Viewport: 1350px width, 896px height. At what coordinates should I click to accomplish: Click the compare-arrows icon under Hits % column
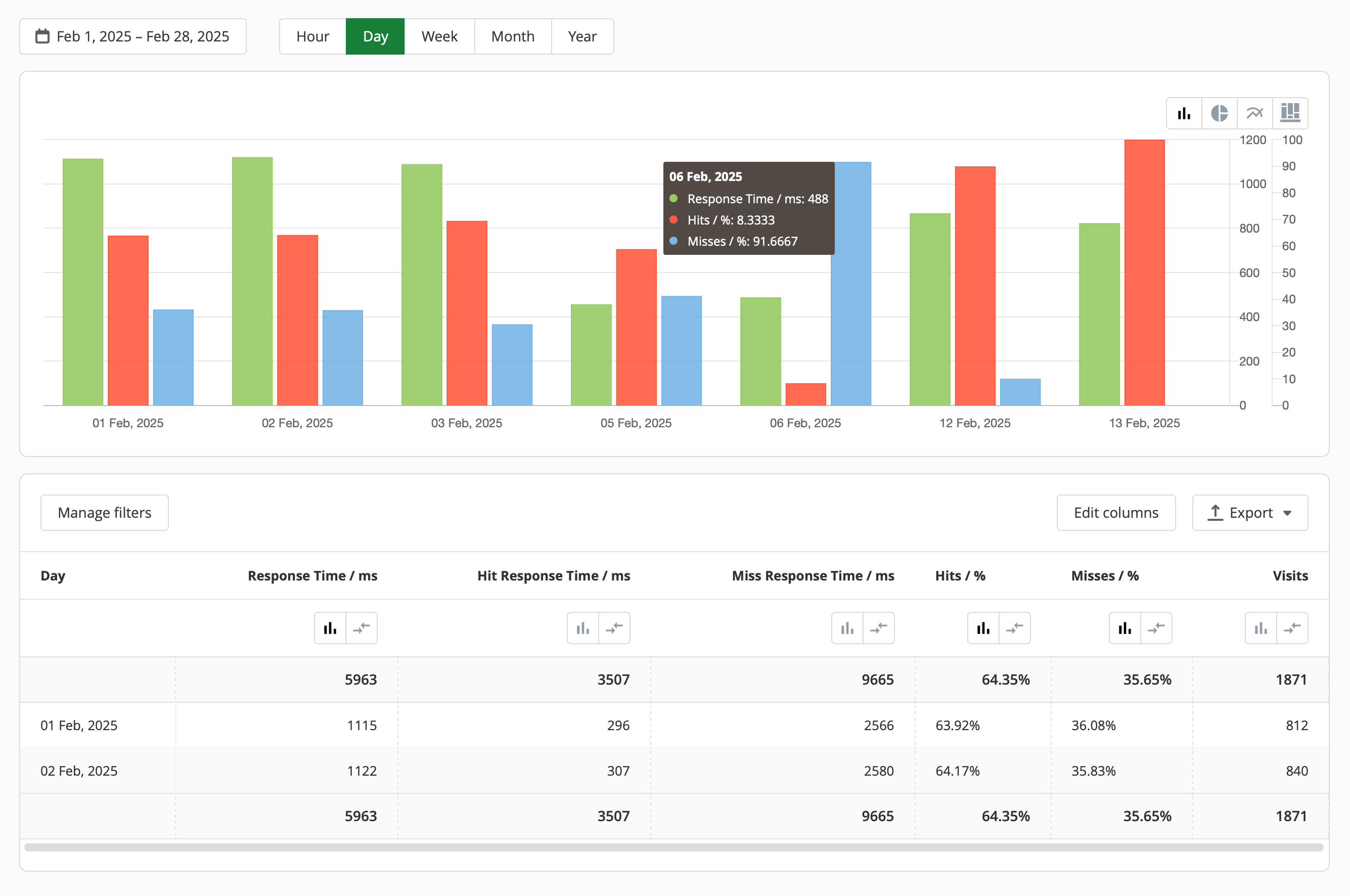[1015, 628]
